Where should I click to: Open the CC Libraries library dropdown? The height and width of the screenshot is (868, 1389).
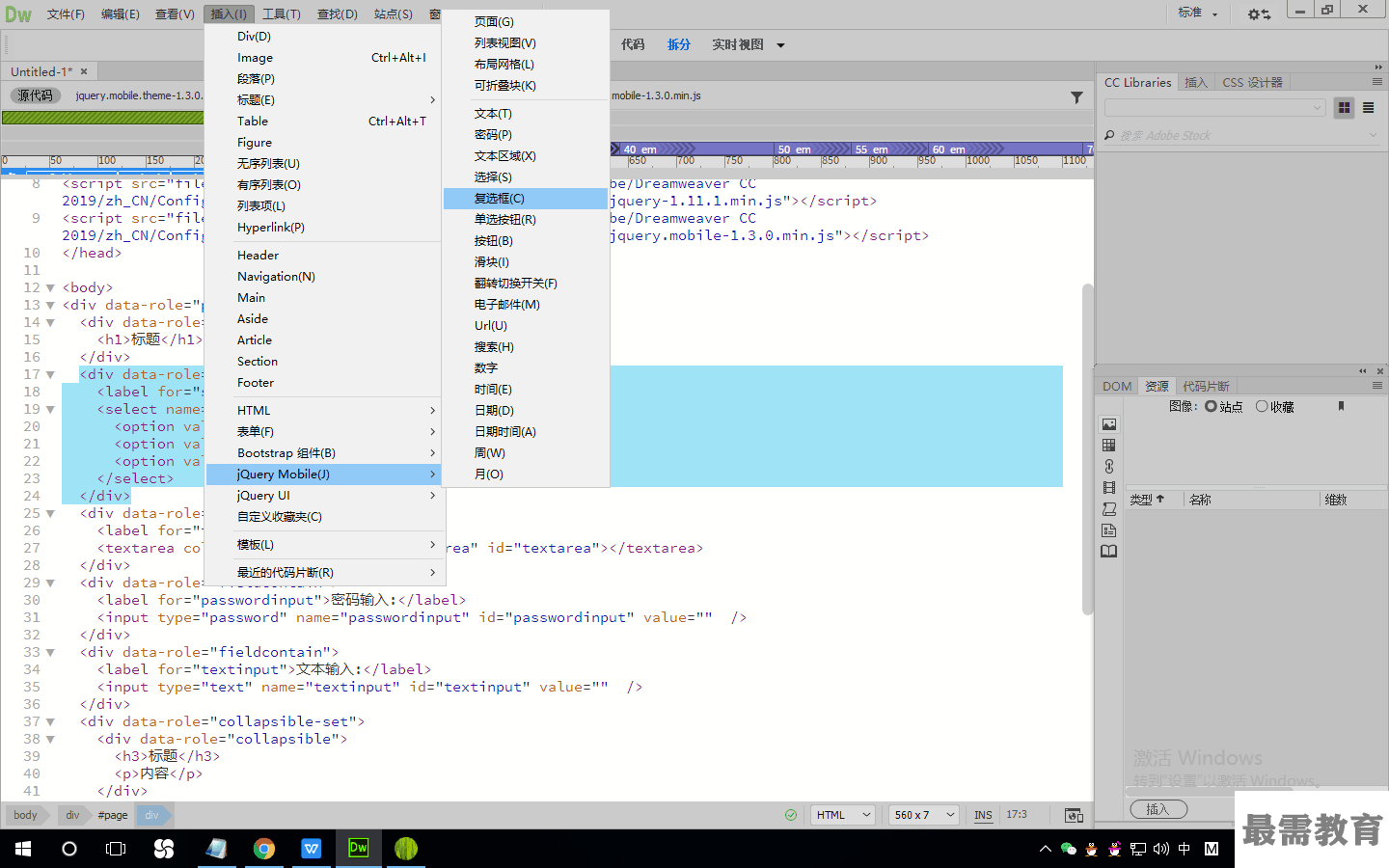[1215, 108]
